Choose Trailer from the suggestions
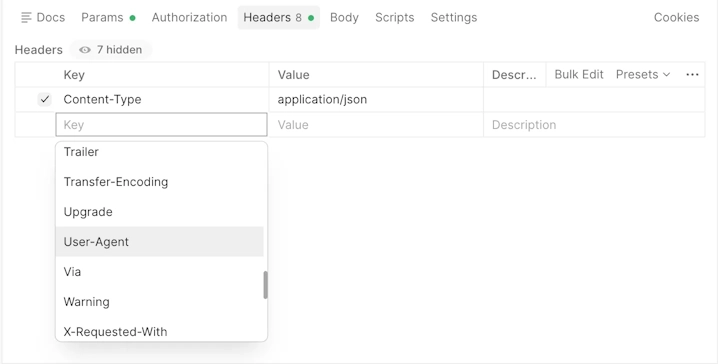This screenshot has width=718, height=364. click(159, 152)
